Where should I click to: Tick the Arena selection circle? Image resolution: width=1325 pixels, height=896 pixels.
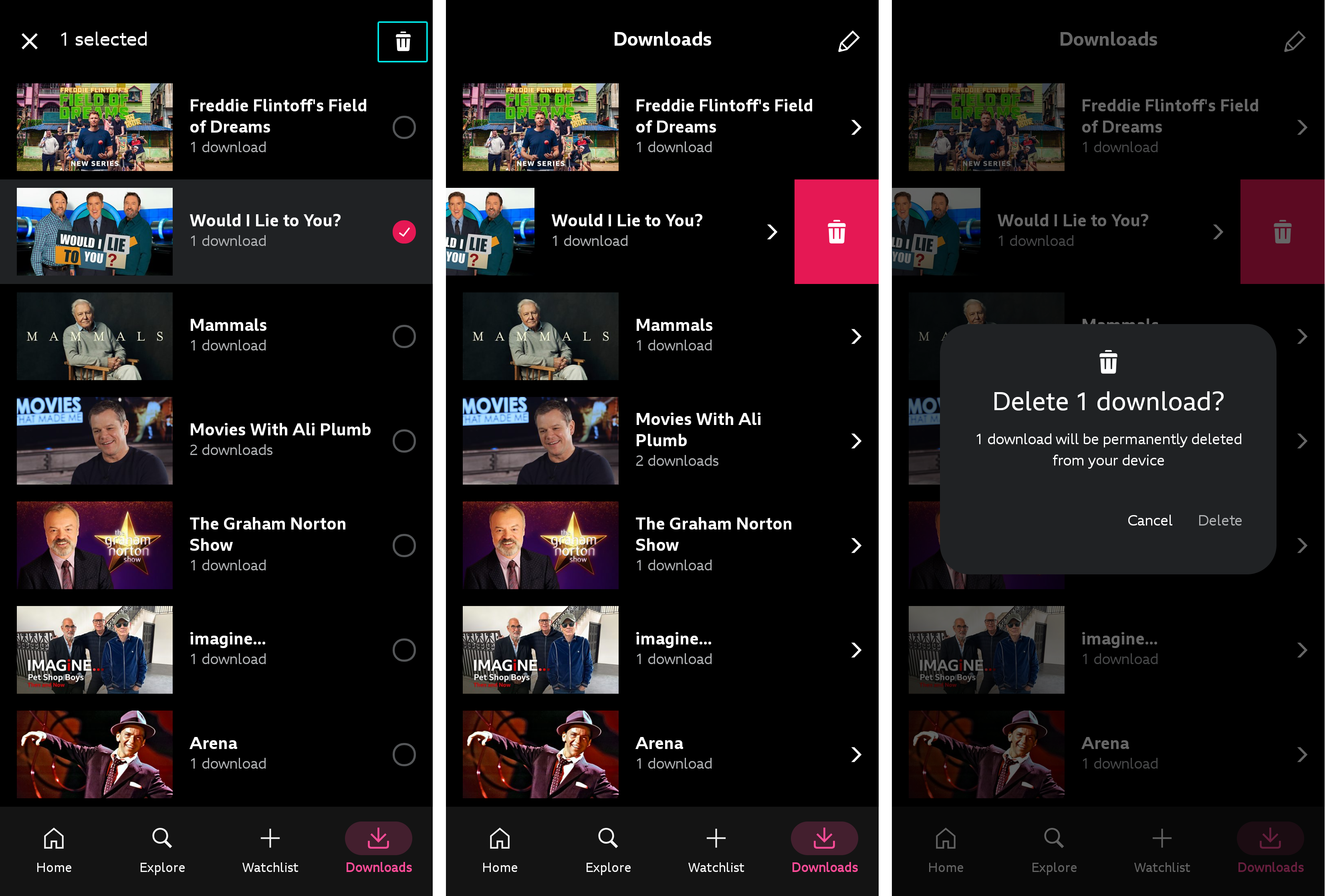pos(404,755)
